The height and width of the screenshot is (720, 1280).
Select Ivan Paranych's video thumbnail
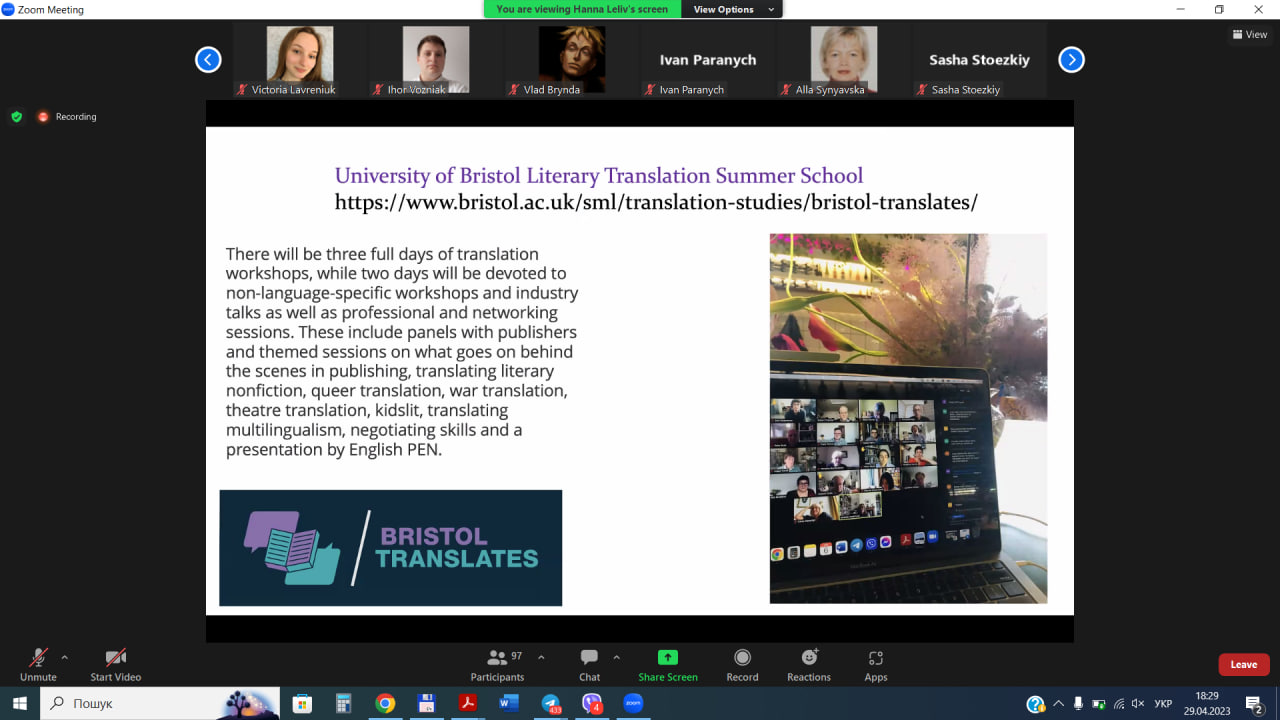point(707,59)
